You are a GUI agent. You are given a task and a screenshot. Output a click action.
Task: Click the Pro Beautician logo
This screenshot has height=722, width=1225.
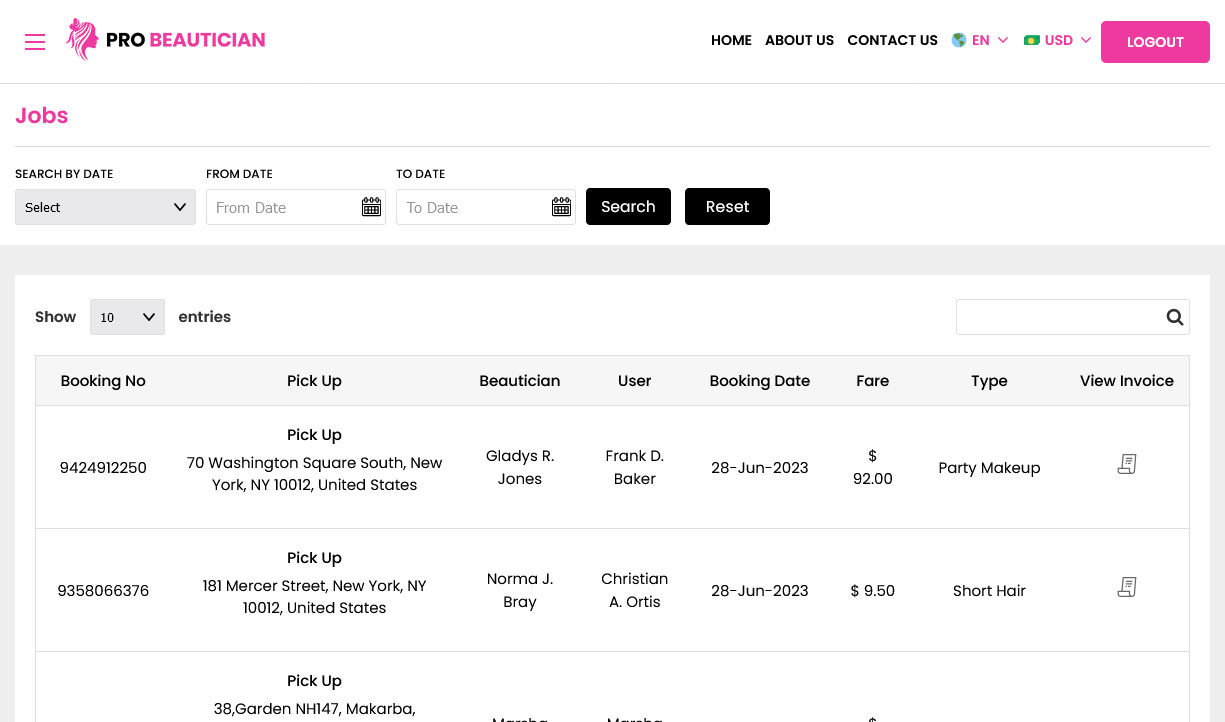click(x=166, y=40)
